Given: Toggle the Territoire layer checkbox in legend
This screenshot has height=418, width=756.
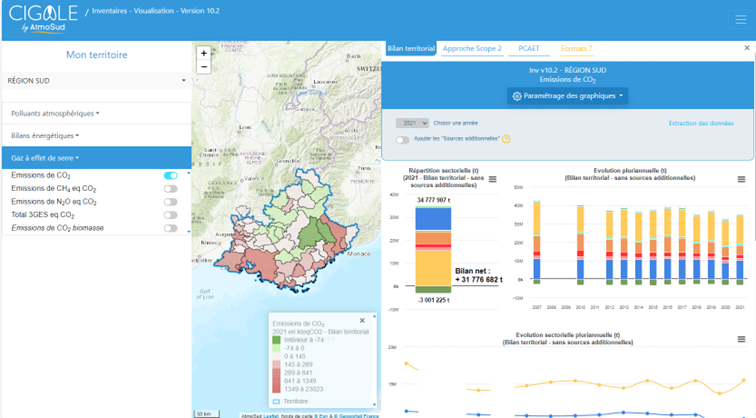Looking at the screenshot, I should [x=276, y=401].
